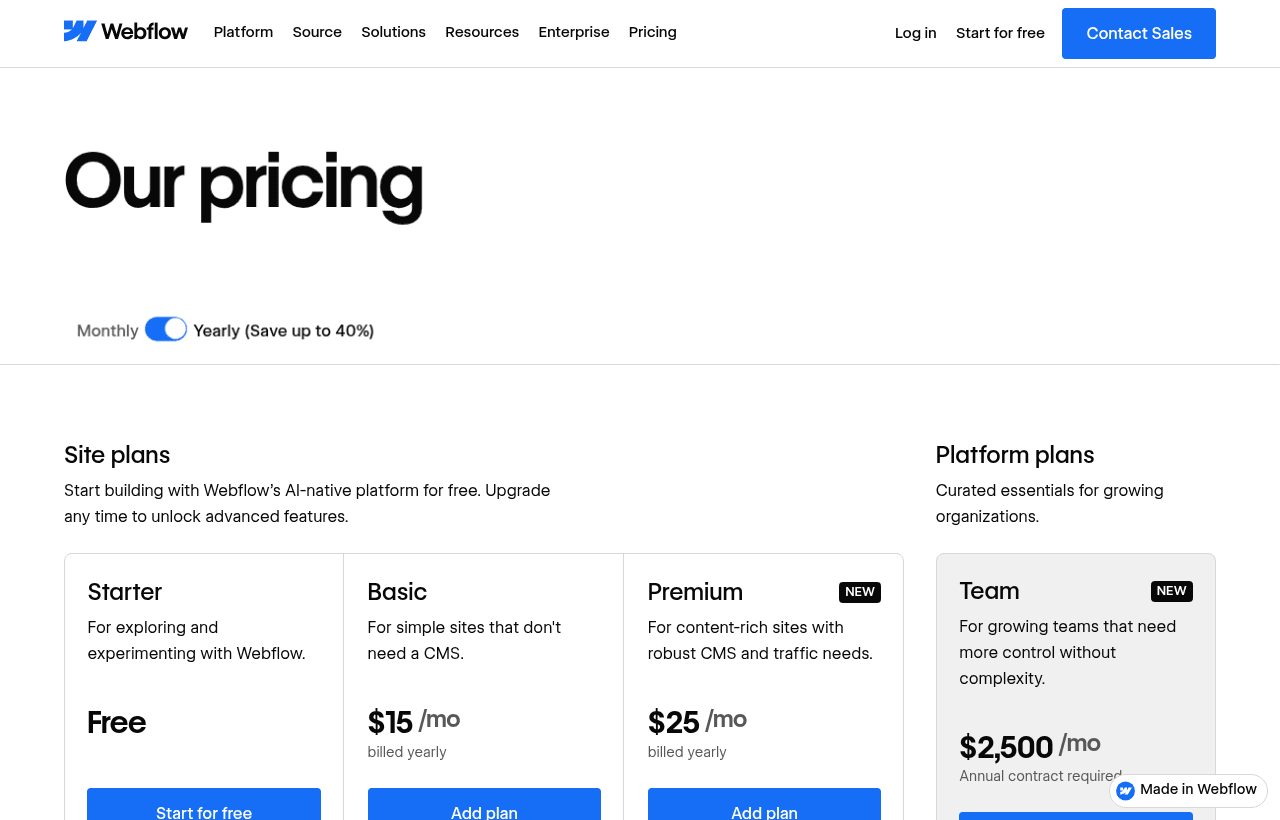Image resolution: width=1280 pixels, height=820 pixels.
Task: Click billed yearly under Basic price
Action: pyautogui.click(x=407, y=752)
